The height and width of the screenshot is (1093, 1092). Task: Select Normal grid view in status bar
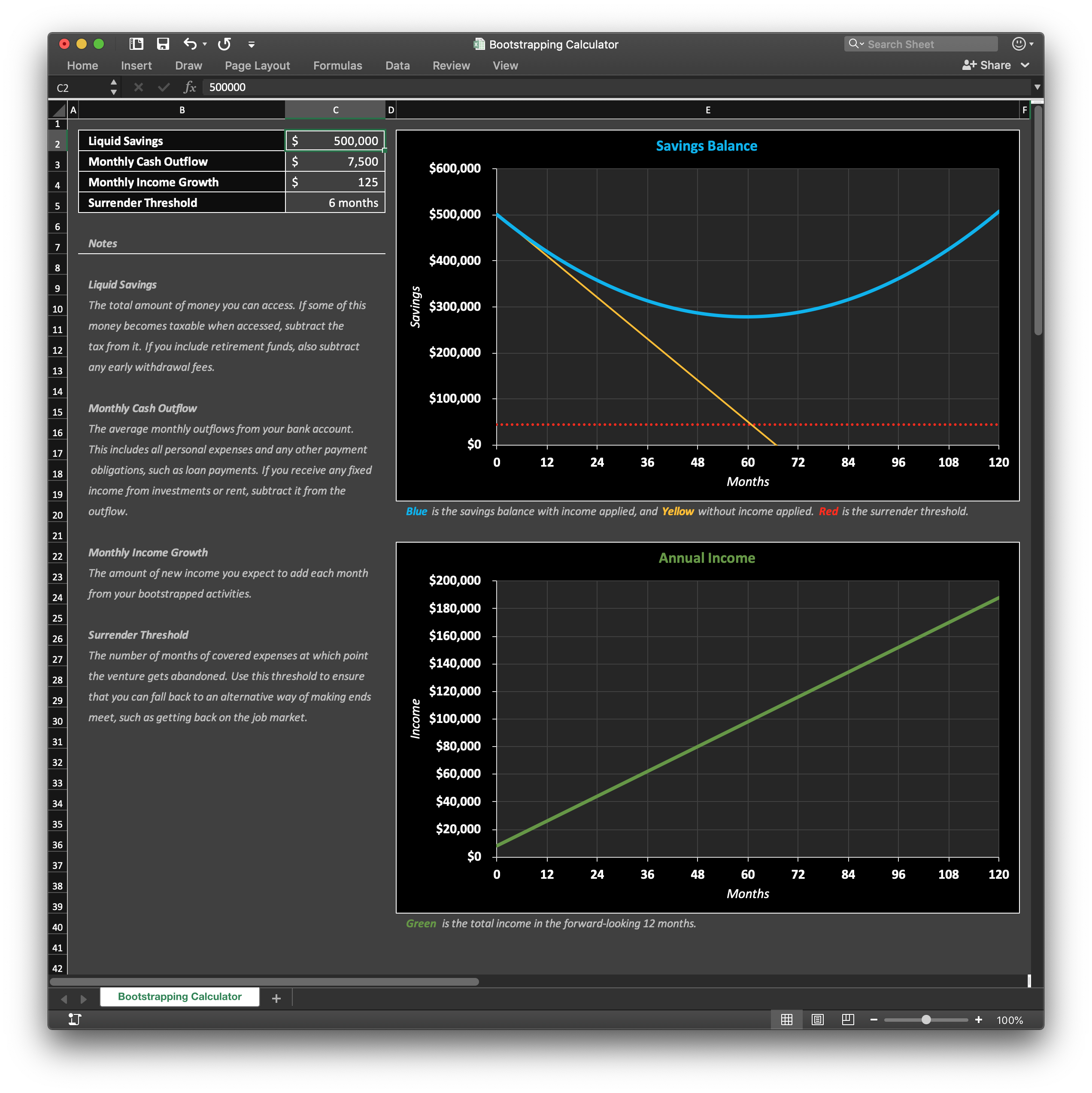tap(786, 1020)
